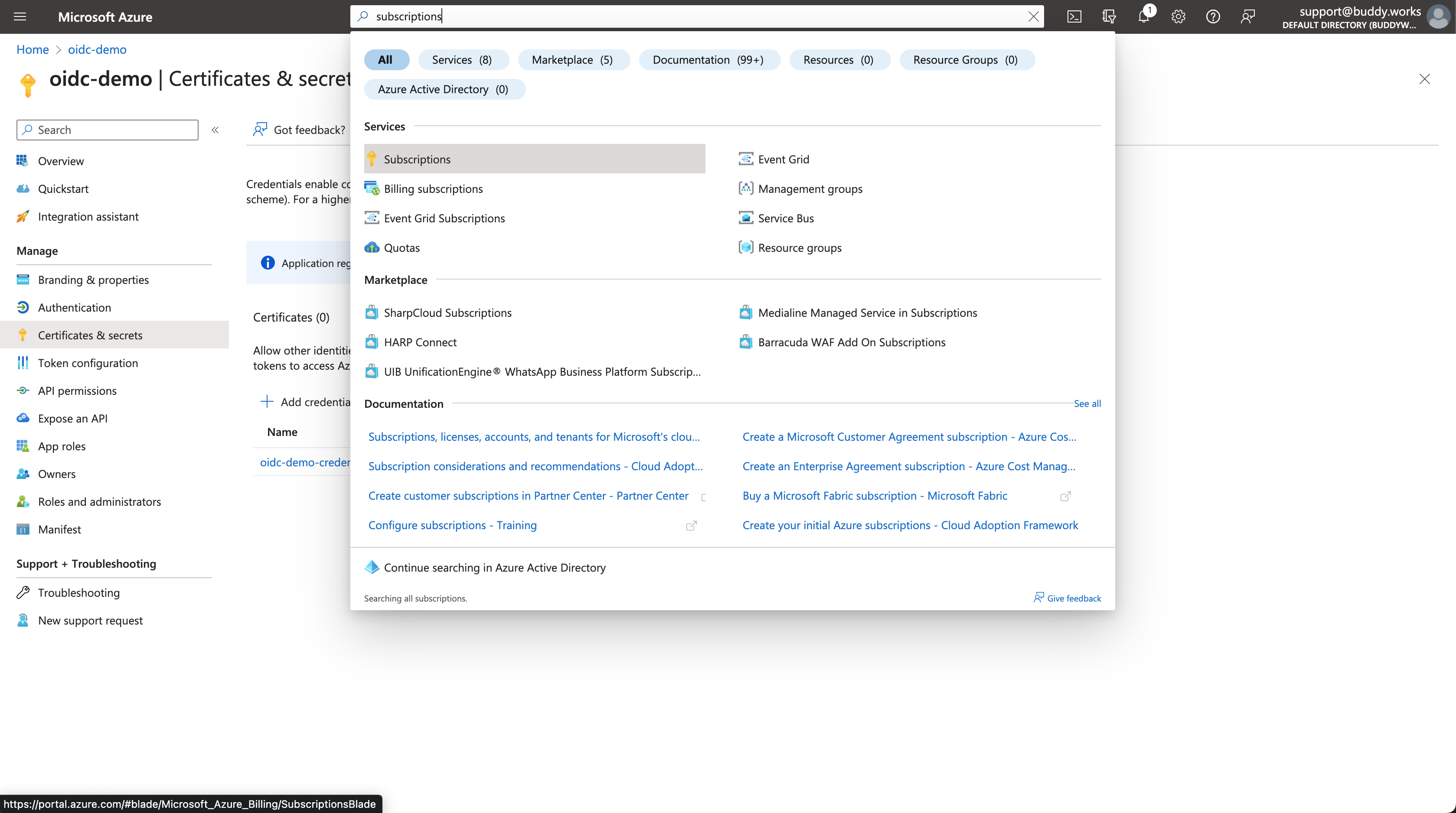Click Give feedback in search panel
The height and width of the screenshot is (813, 1456).
1067,598
